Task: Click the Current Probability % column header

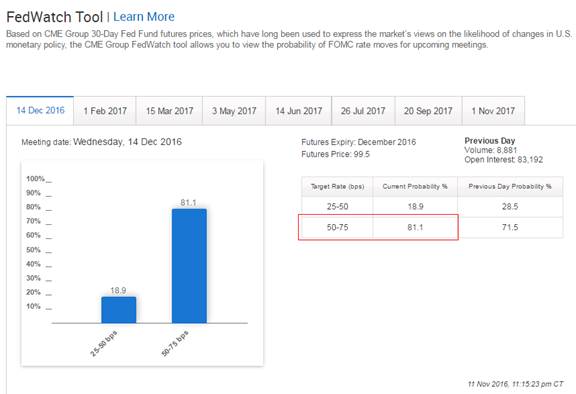Action: pos(415,187)
